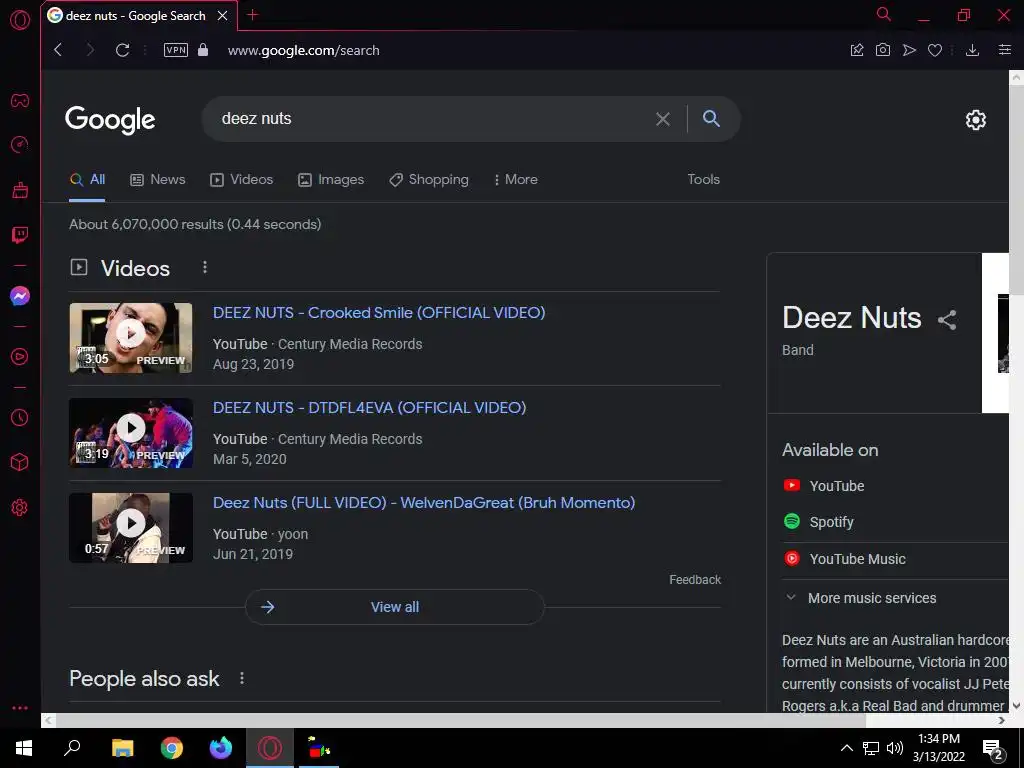Open Google Chrome from taskbar
This screenshot has height=768, width=1024.
[172, 748]
